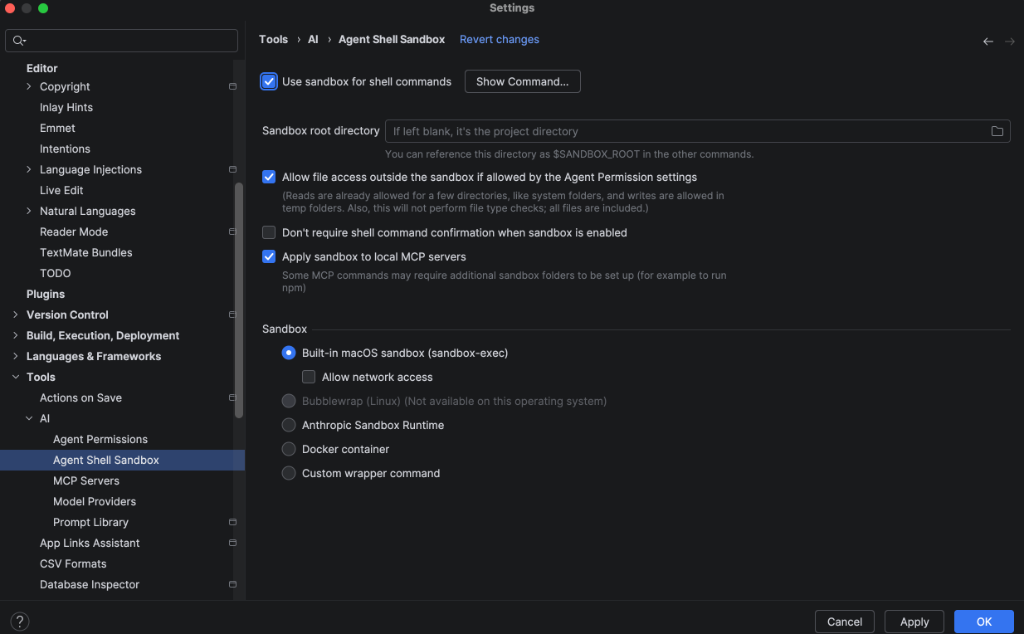
Task: Click the forward navigation arrow
Action: (x=1010, y=41)
